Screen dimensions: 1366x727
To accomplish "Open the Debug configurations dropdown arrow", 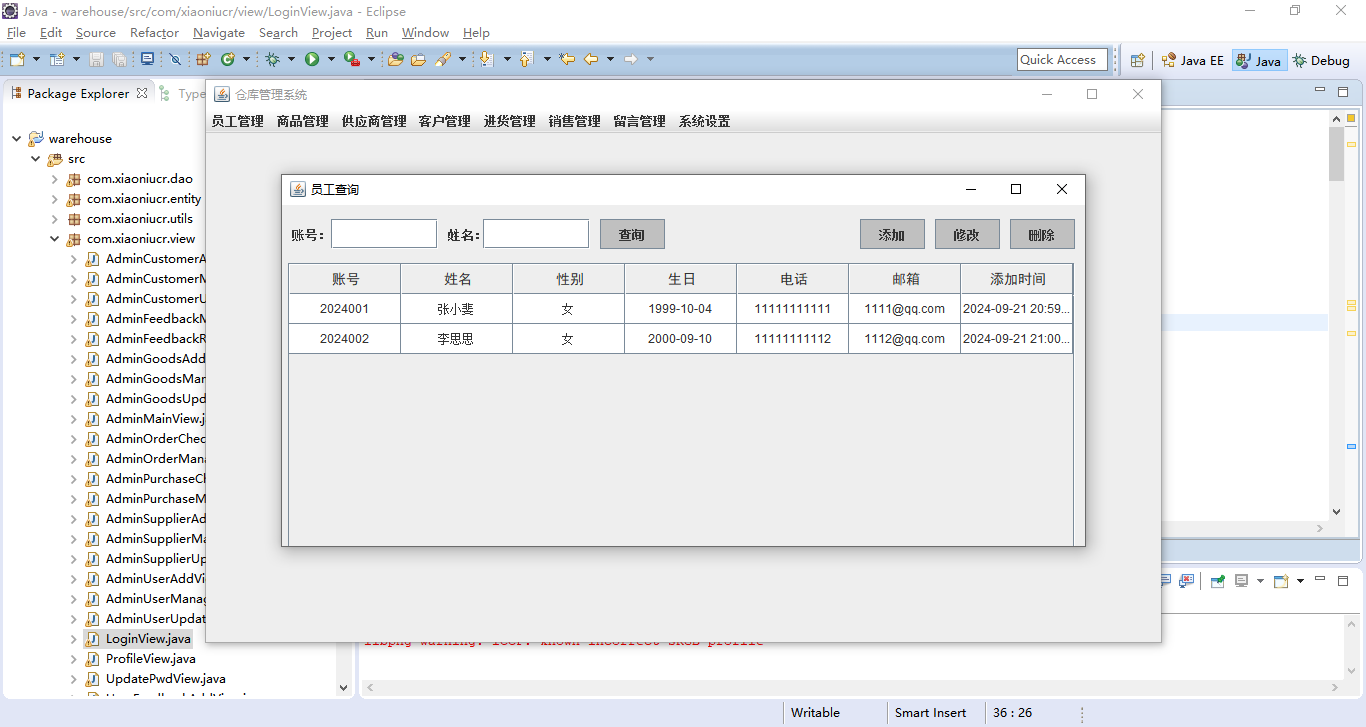I will point(291,60).
